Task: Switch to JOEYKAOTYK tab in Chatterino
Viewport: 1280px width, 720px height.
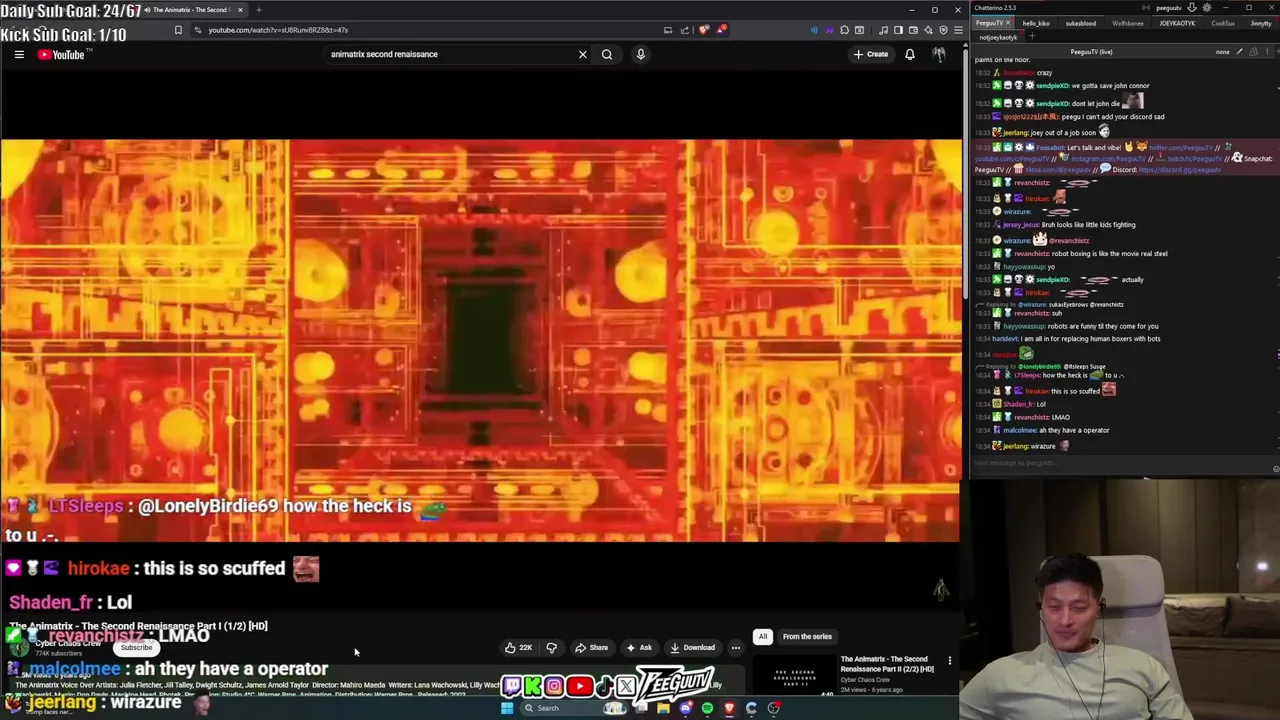Action: click(x=1177, y=23)
